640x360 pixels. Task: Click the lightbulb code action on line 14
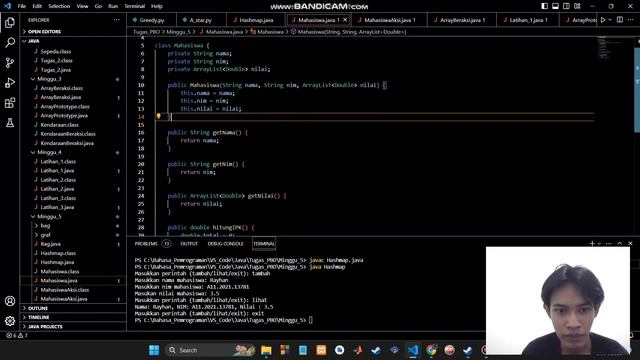[x=158, y=116]
